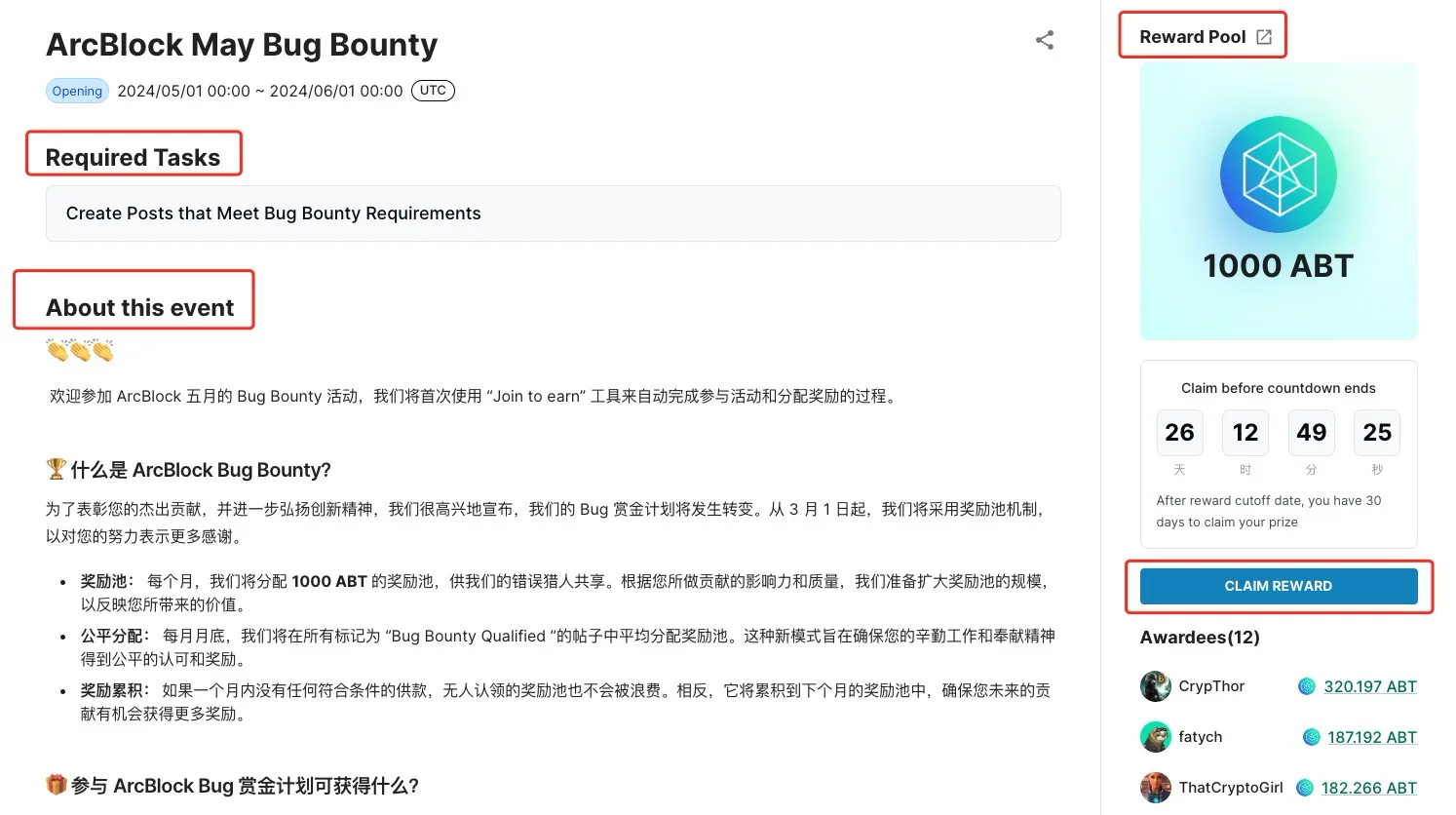Click the About this event heading
Image resolution: width=1456 pixels, height=815 pixels.
point(140,308)
